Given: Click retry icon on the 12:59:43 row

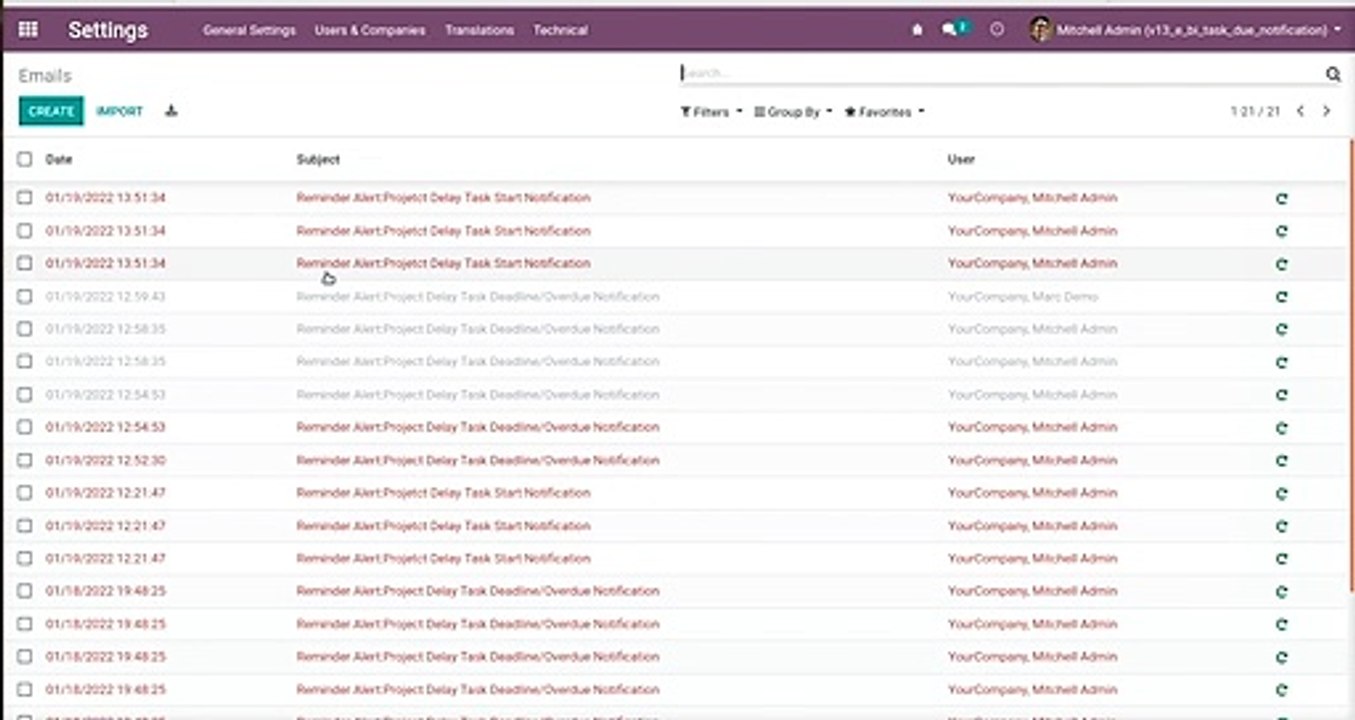Looking at the screenshot, I should tap(1282, 297).
